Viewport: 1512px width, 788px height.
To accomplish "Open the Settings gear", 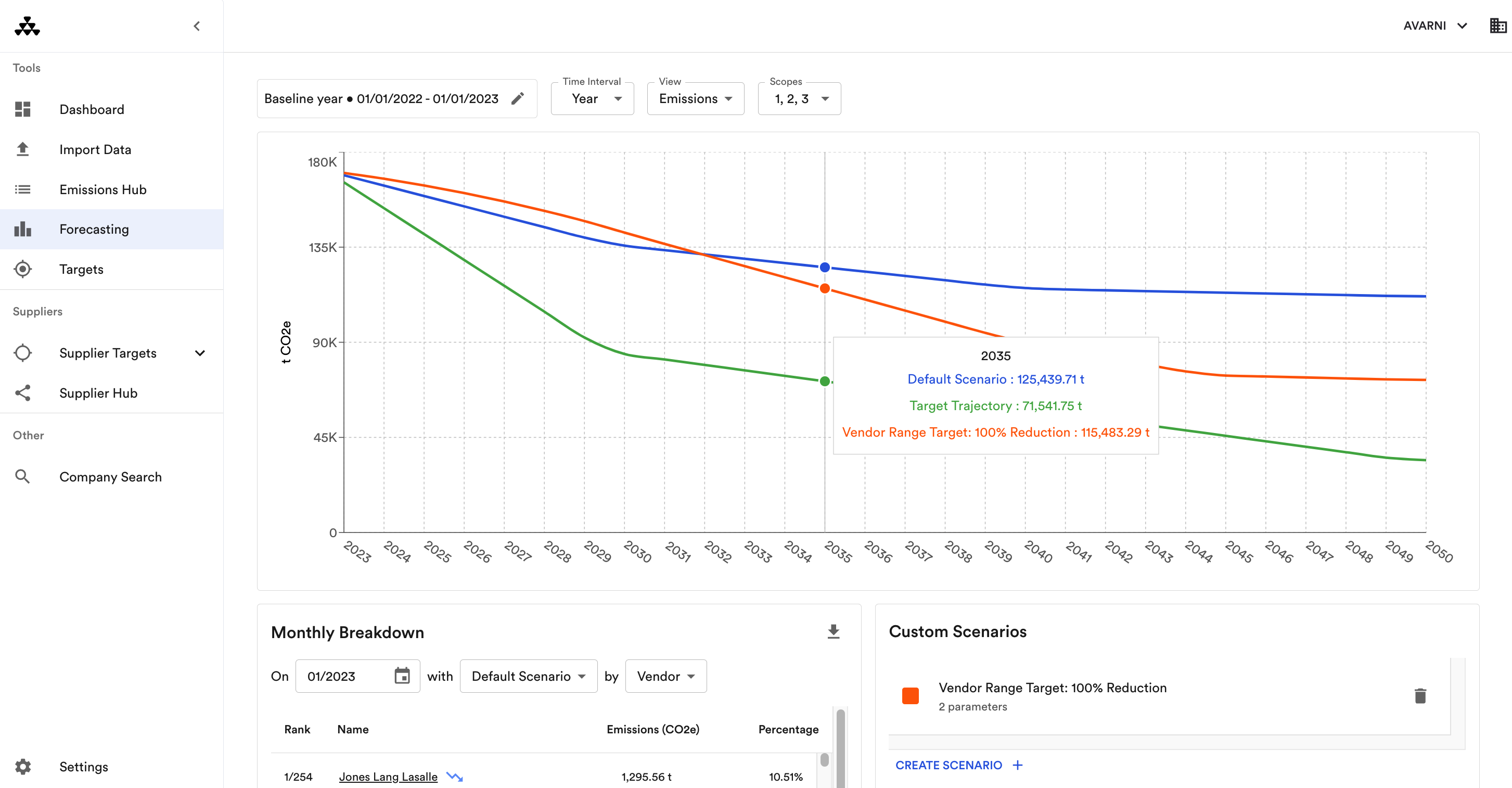I will pyautogui.click(x=23, y=766).
